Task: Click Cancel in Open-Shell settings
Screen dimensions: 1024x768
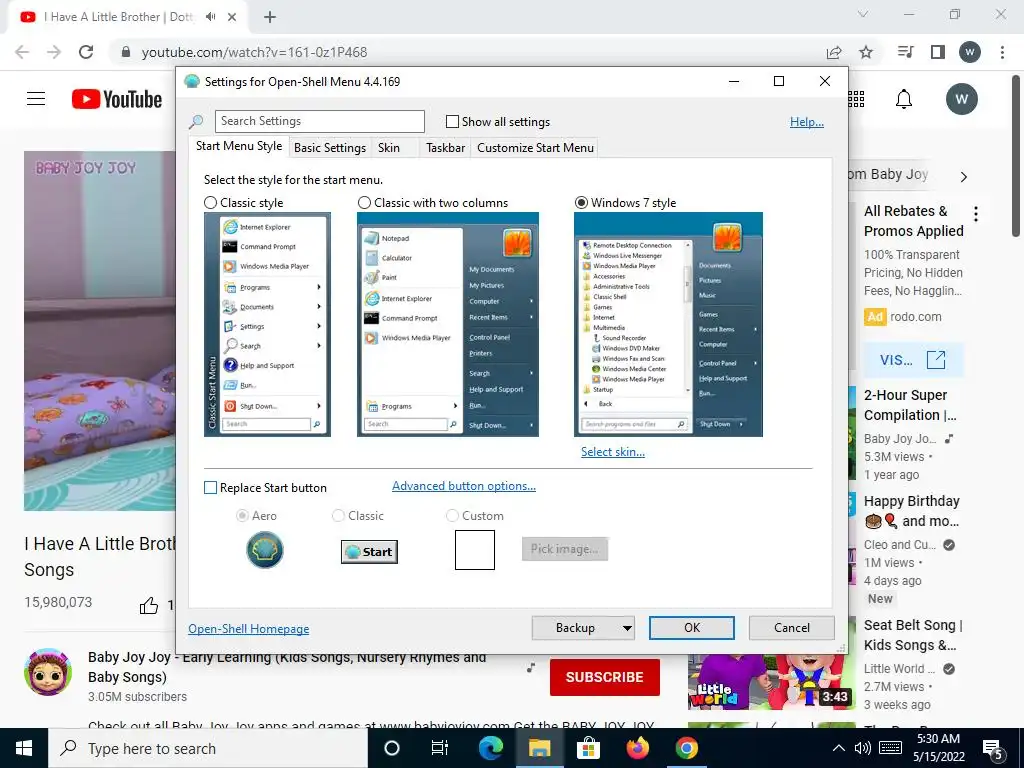Action: 792,628
